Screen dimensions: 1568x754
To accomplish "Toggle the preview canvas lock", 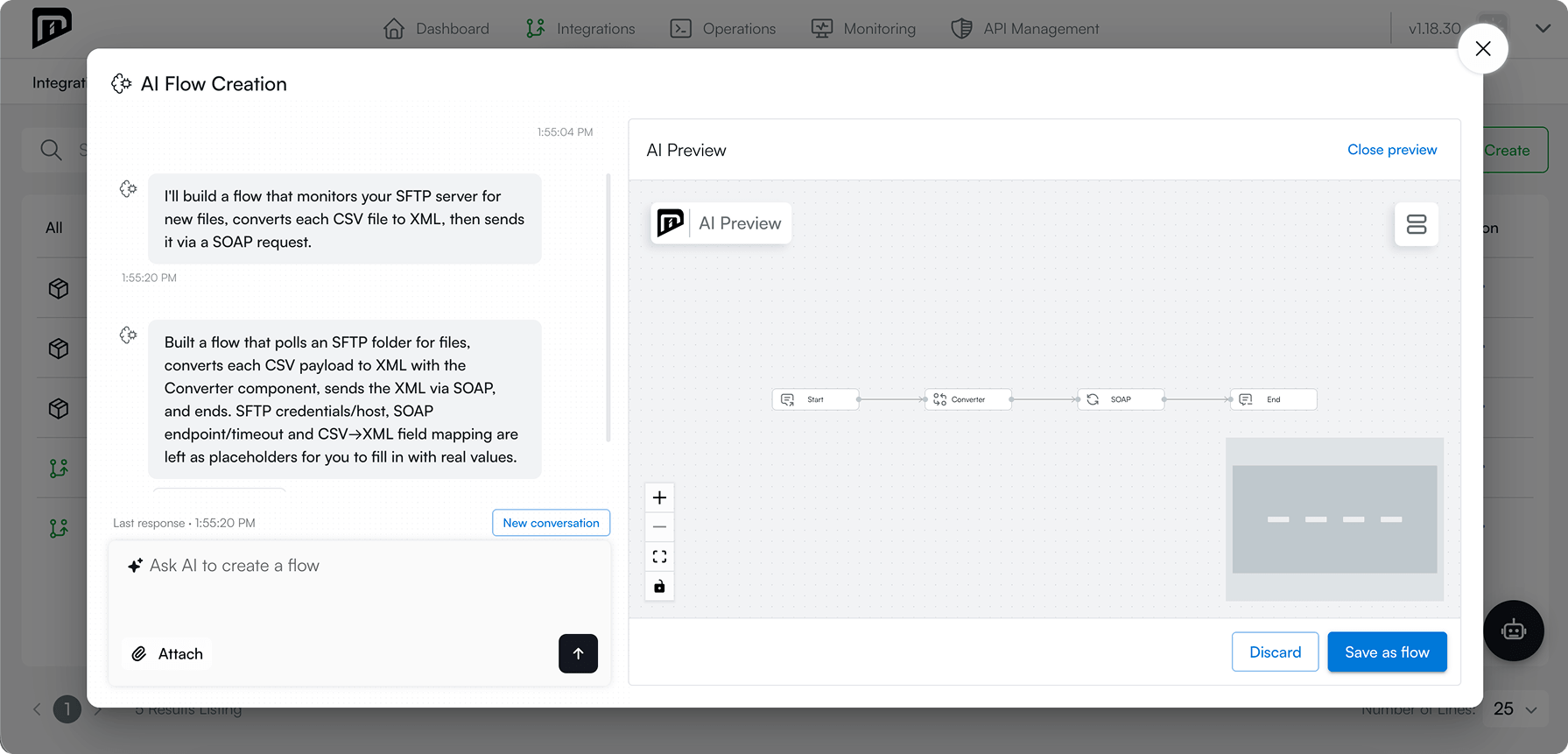I will pos(659,586).
